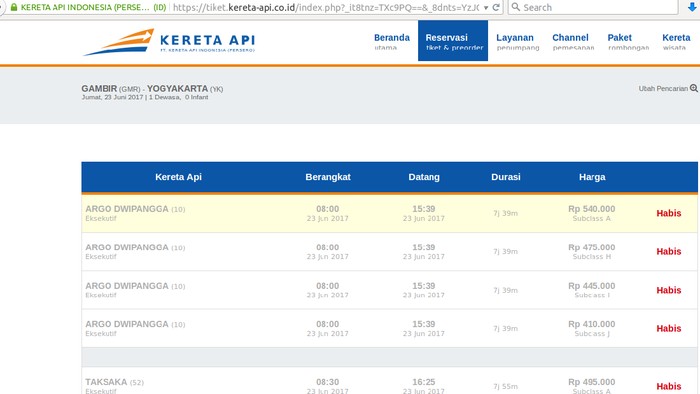Click the green padlock security icon
The image size is (700, 394).
point(14,7)
